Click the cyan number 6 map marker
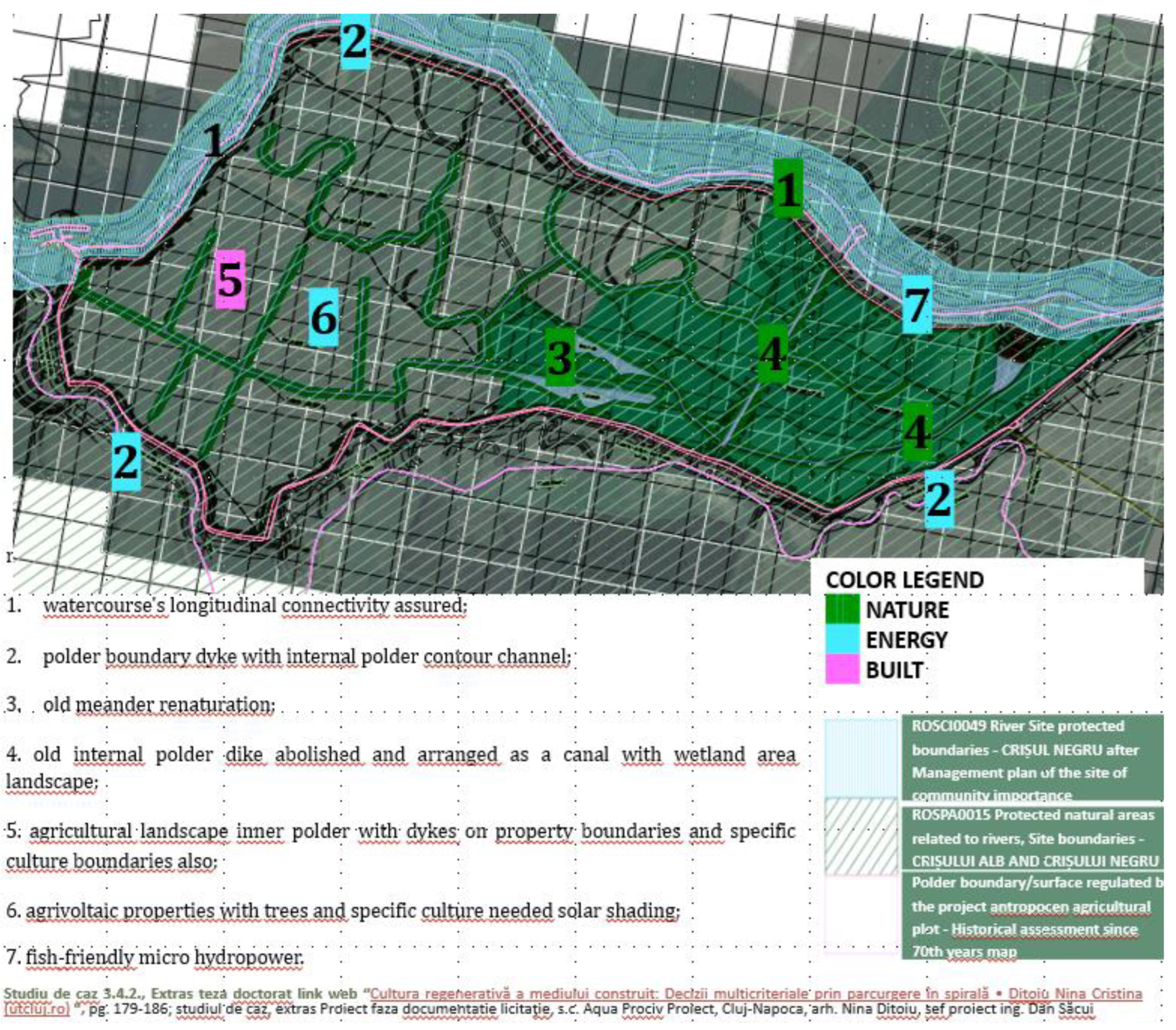Screen dimensions: 1176x1030 (x=324, y=317)
